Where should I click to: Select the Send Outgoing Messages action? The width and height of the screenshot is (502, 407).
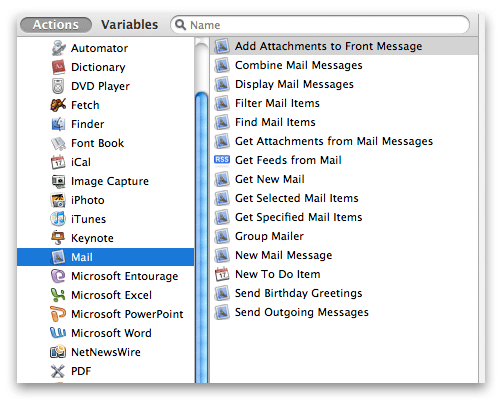(x=344, y=312)
